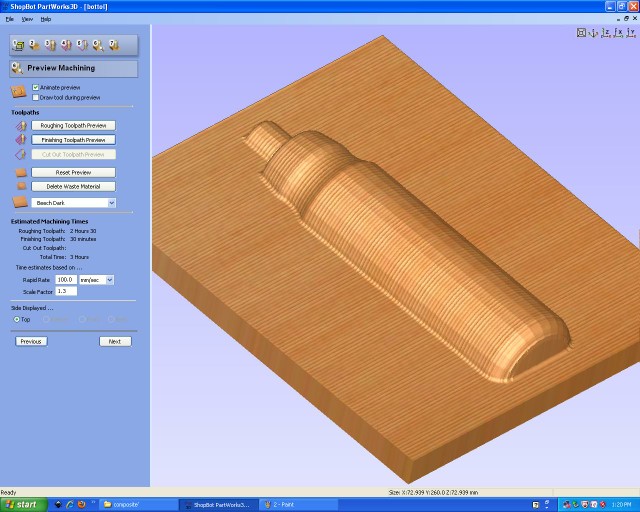Click the cut out toolpath icon

click(x=21, y=154)
